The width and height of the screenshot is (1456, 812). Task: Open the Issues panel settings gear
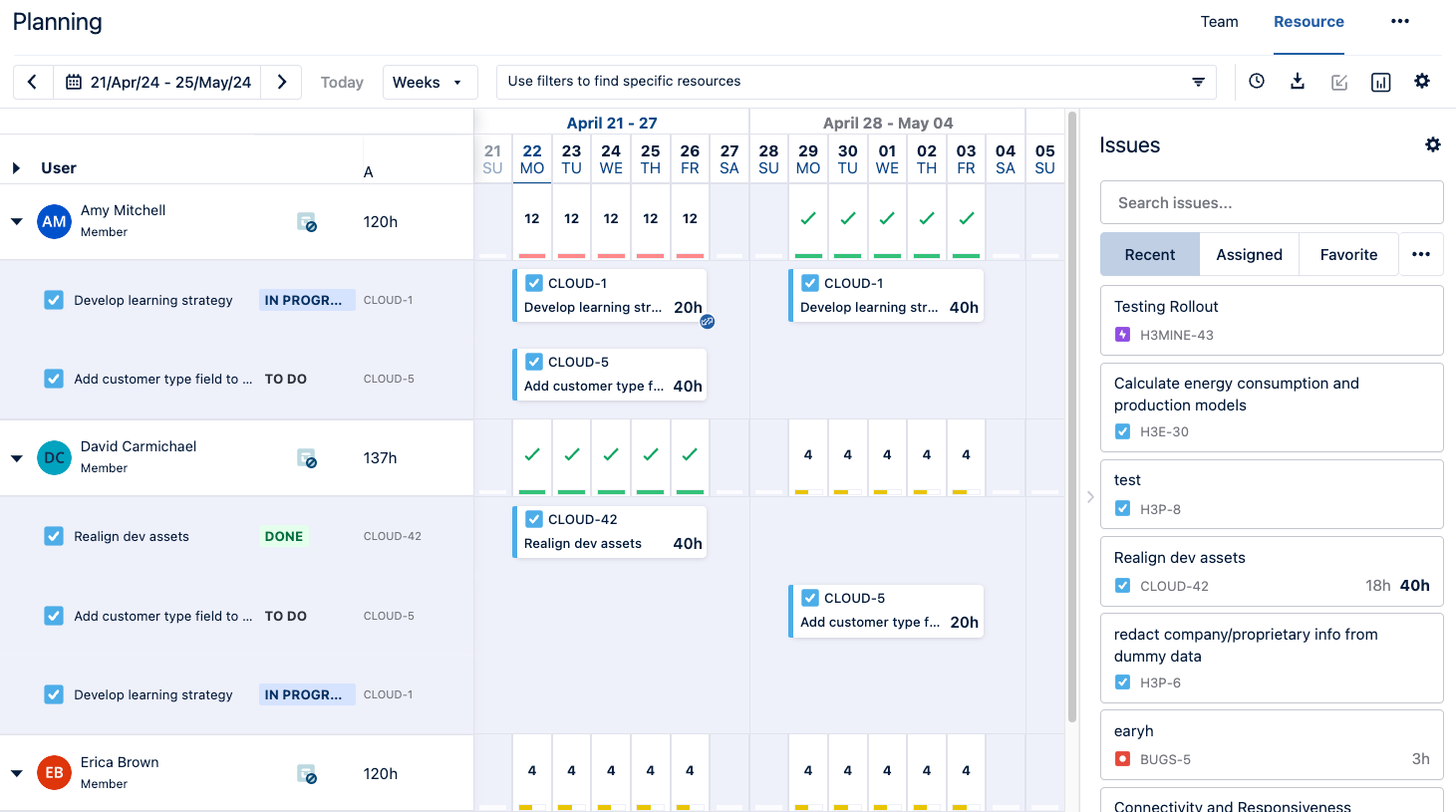1432,144
